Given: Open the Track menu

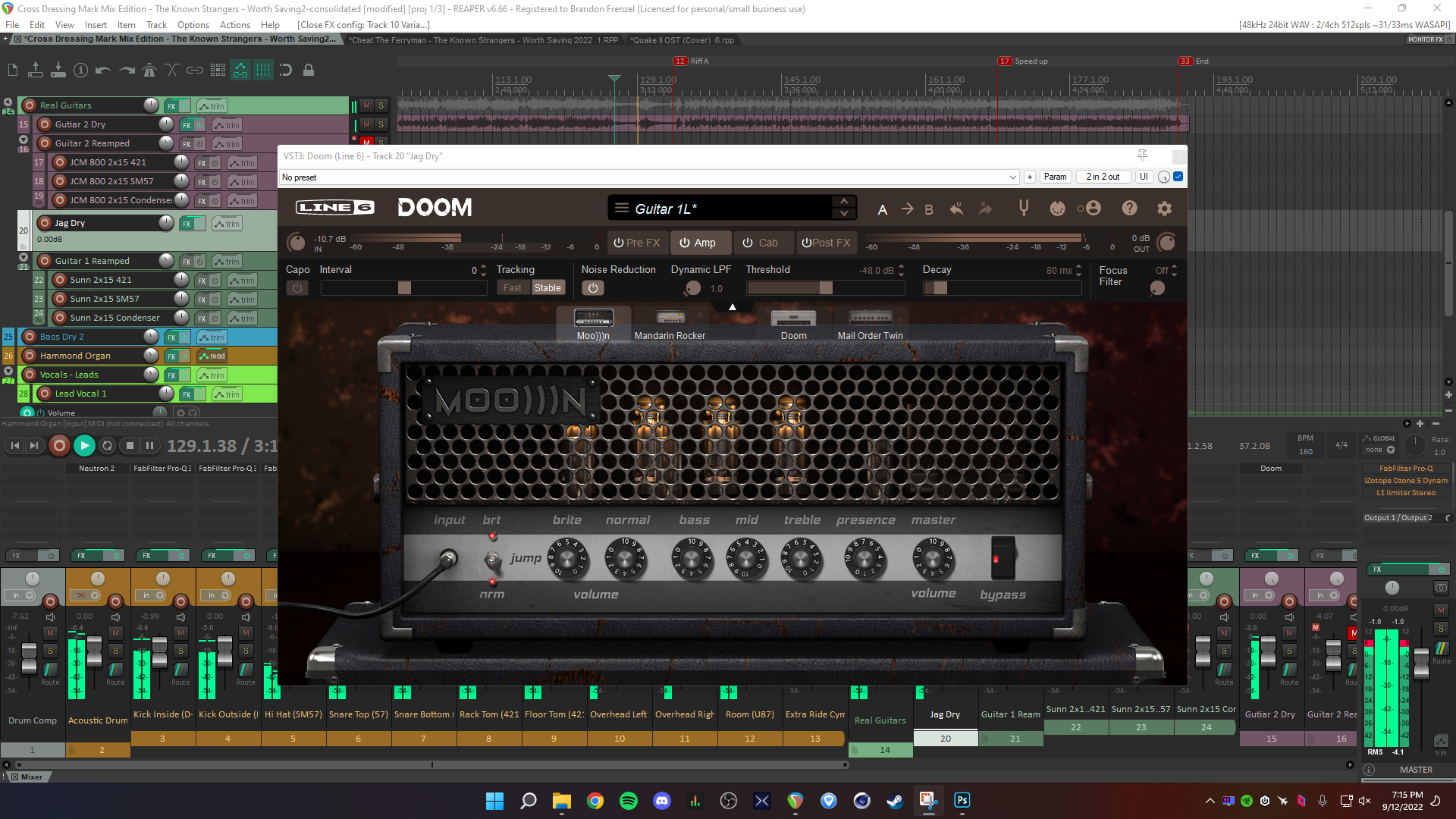Looking at the screenshot, I should click(x=156, y=25).
